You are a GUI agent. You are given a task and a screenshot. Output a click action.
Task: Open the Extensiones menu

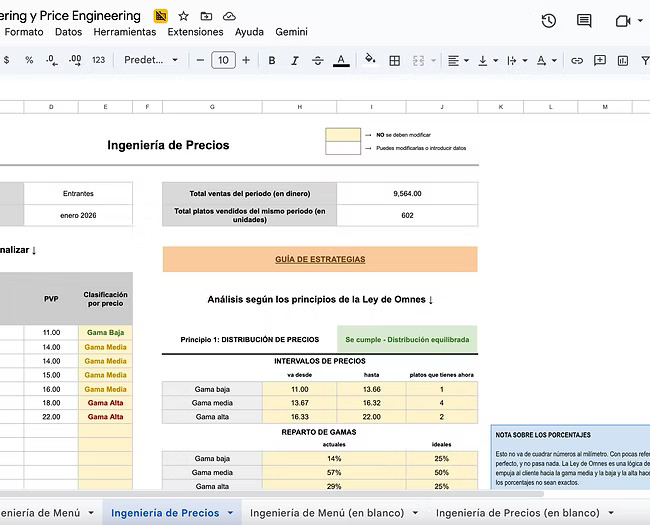[196, 32]
